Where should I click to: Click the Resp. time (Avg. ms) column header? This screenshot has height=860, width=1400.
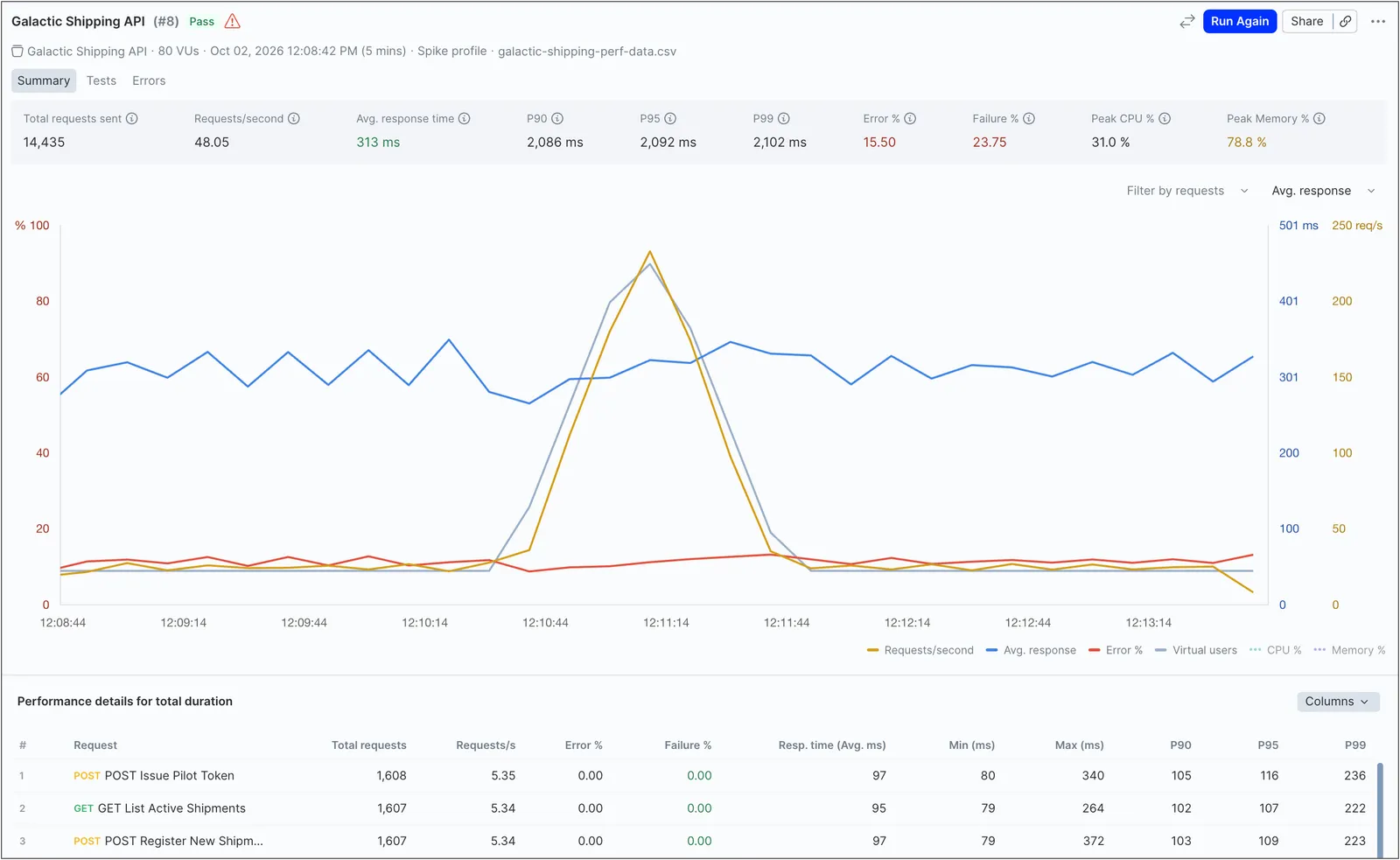pos(832,745)
